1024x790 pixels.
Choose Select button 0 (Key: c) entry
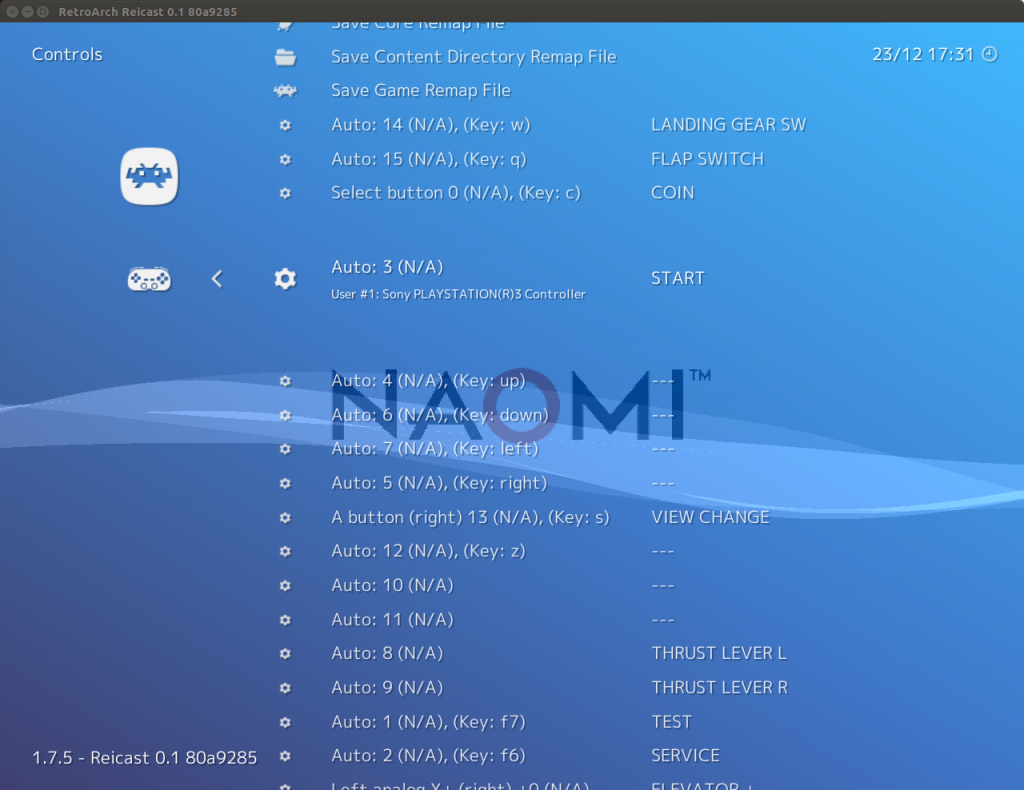[x=456, y=193]
